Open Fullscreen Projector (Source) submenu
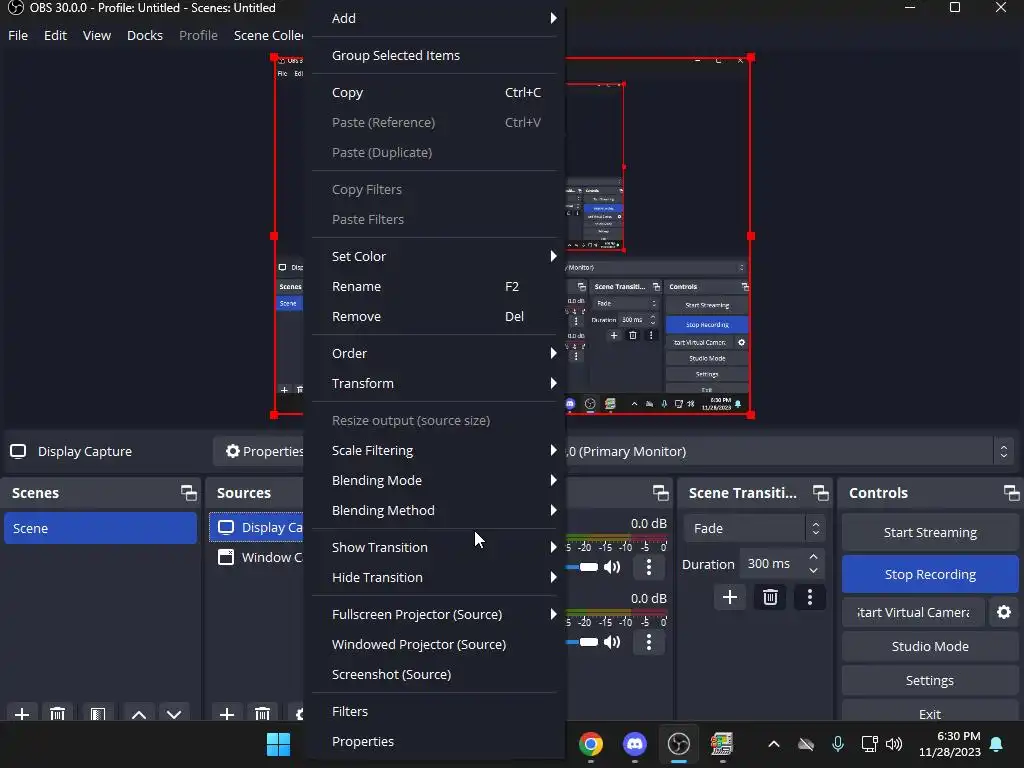1024x768 pixels. point(435,615)
